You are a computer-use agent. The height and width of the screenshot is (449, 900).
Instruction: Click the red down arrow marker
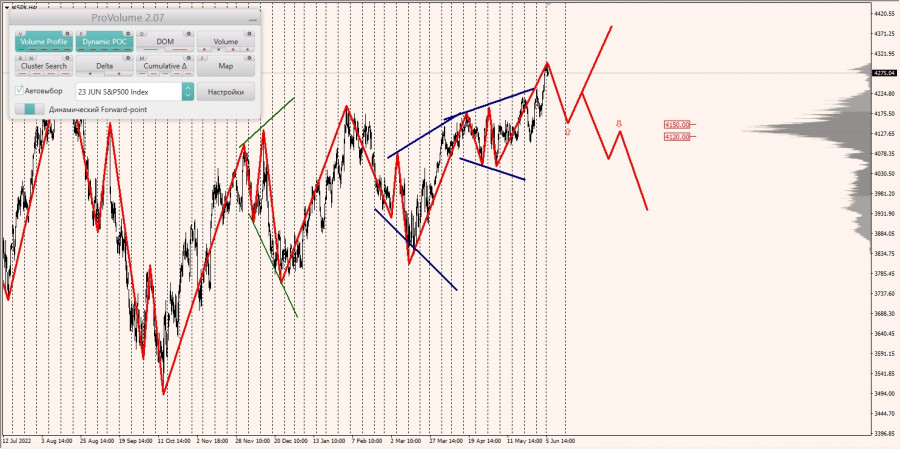tap(619, 123)
